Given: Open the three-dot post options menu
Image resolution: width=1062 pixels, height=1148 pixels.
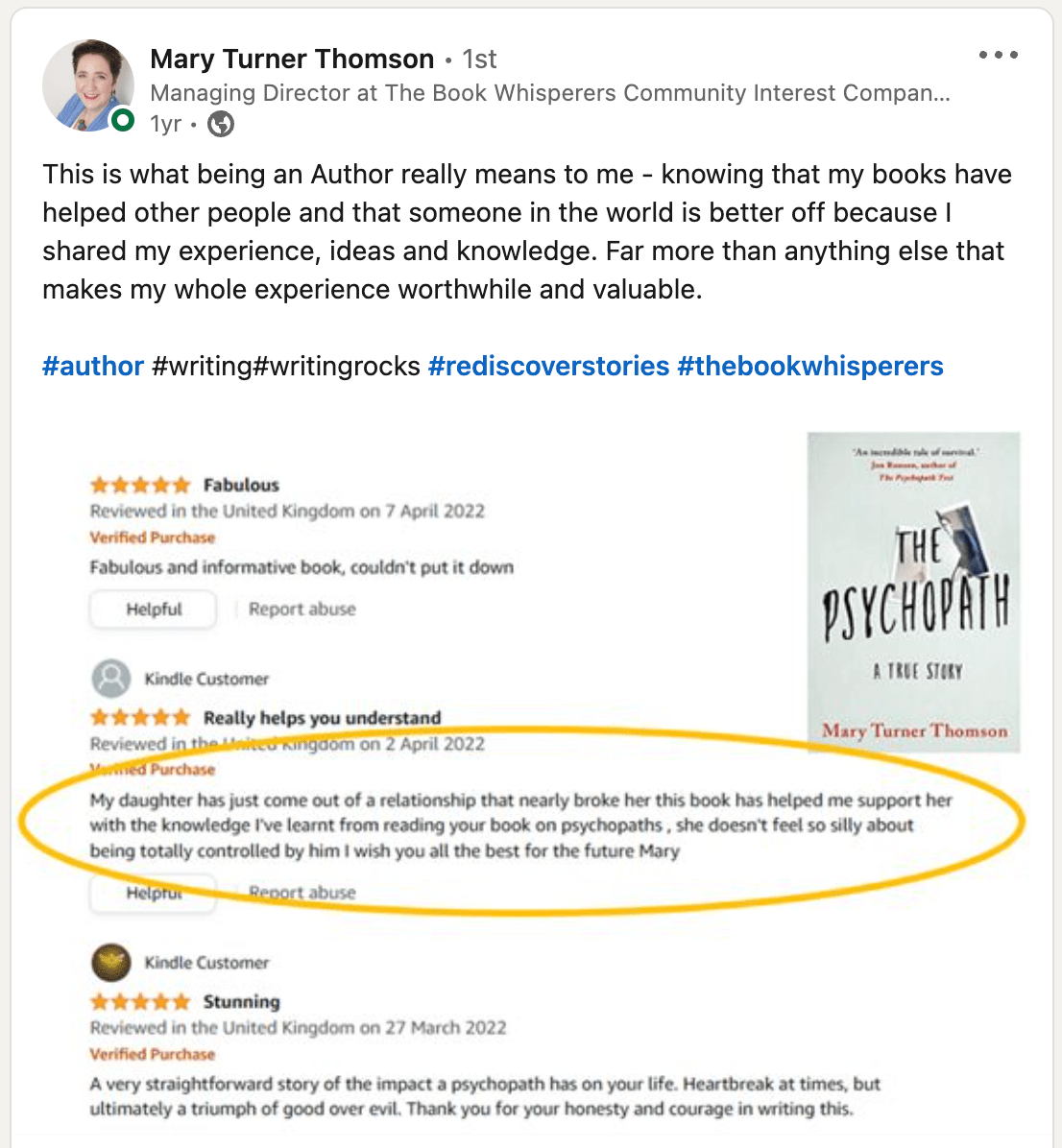Looking at the screenshot, I should click(x=998, y=55).
